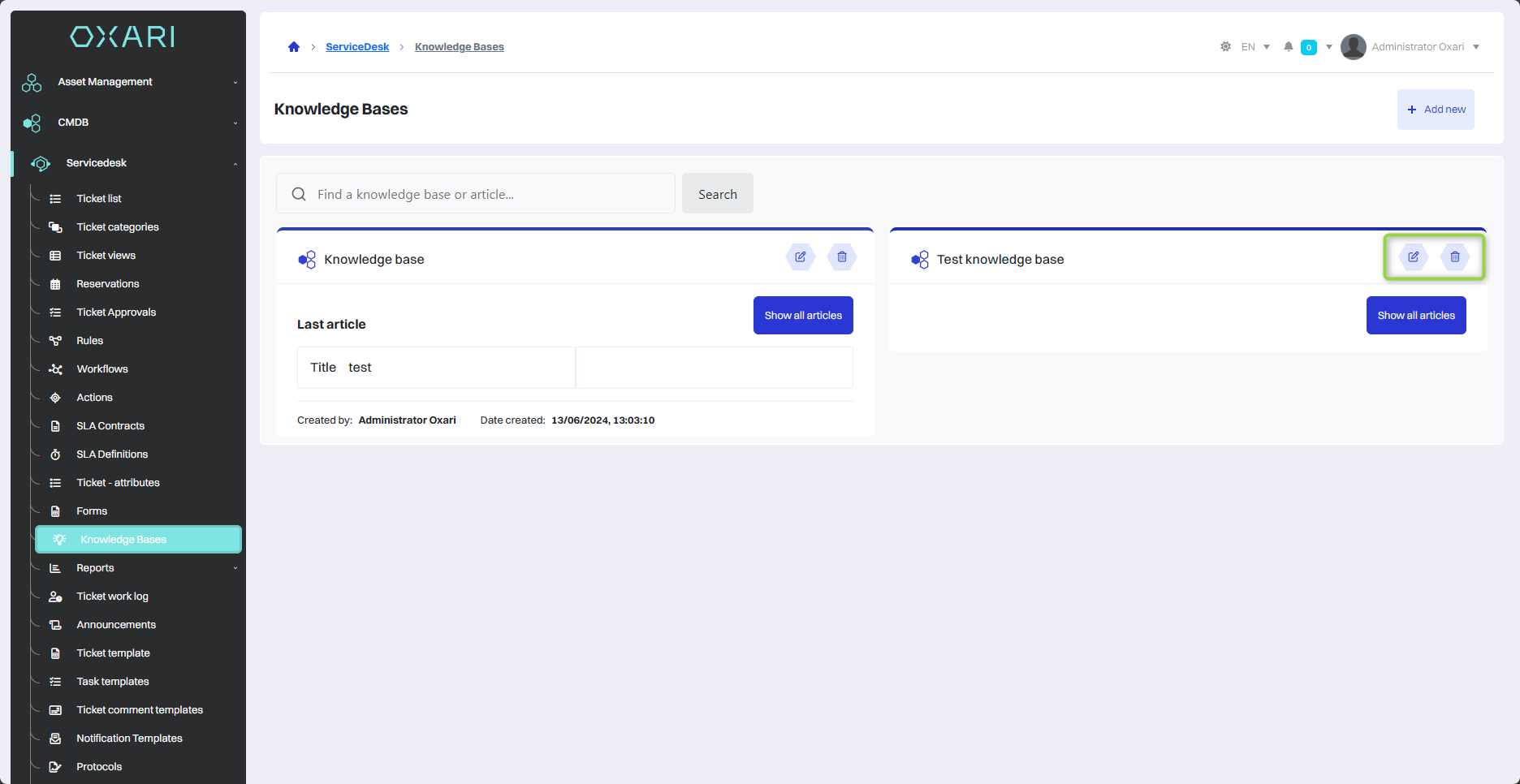Open the EN language dropdown
The image size is (1520, 784).
(1255, 47)
